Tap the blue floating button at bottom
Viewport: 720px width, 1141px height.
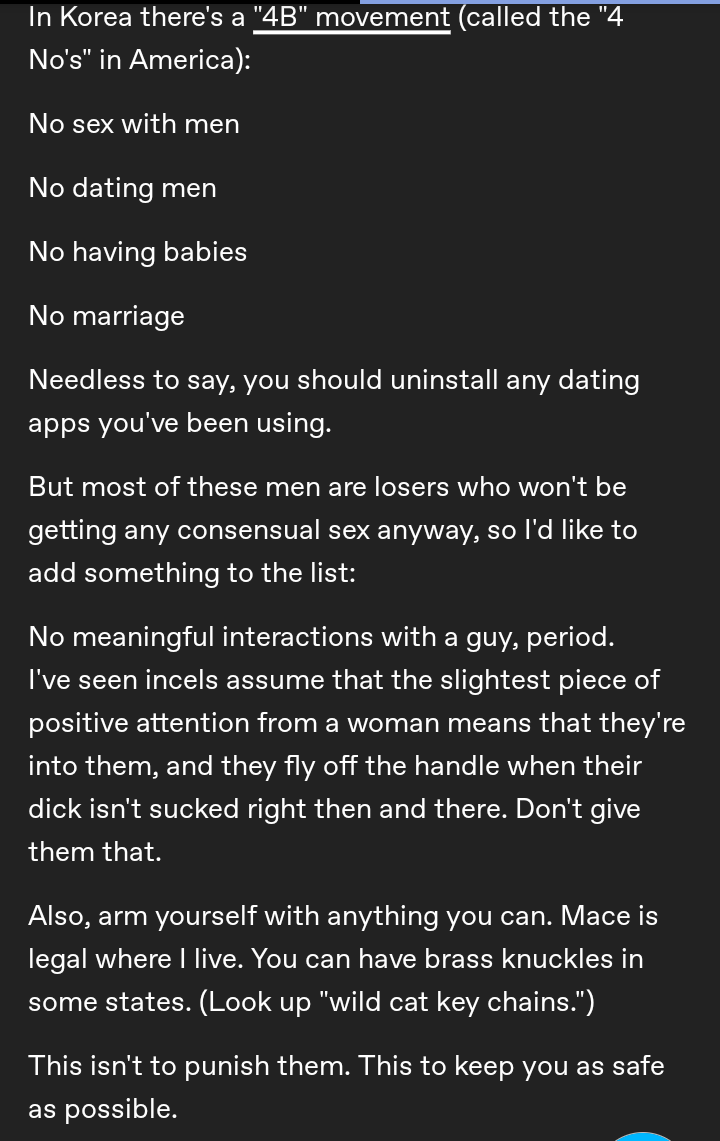pos(642,1136)
